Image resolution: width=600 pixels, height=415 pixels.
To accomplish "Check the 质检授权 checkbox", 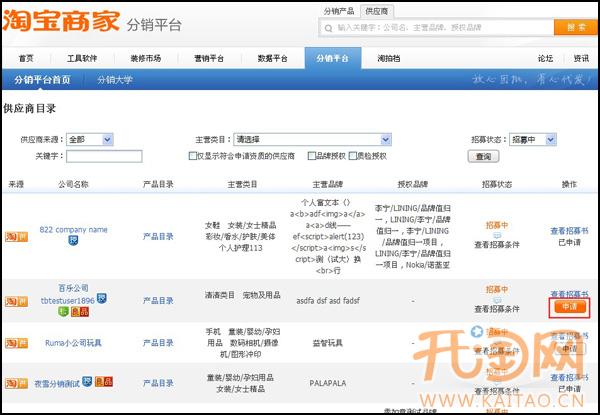I will [353, 156].
